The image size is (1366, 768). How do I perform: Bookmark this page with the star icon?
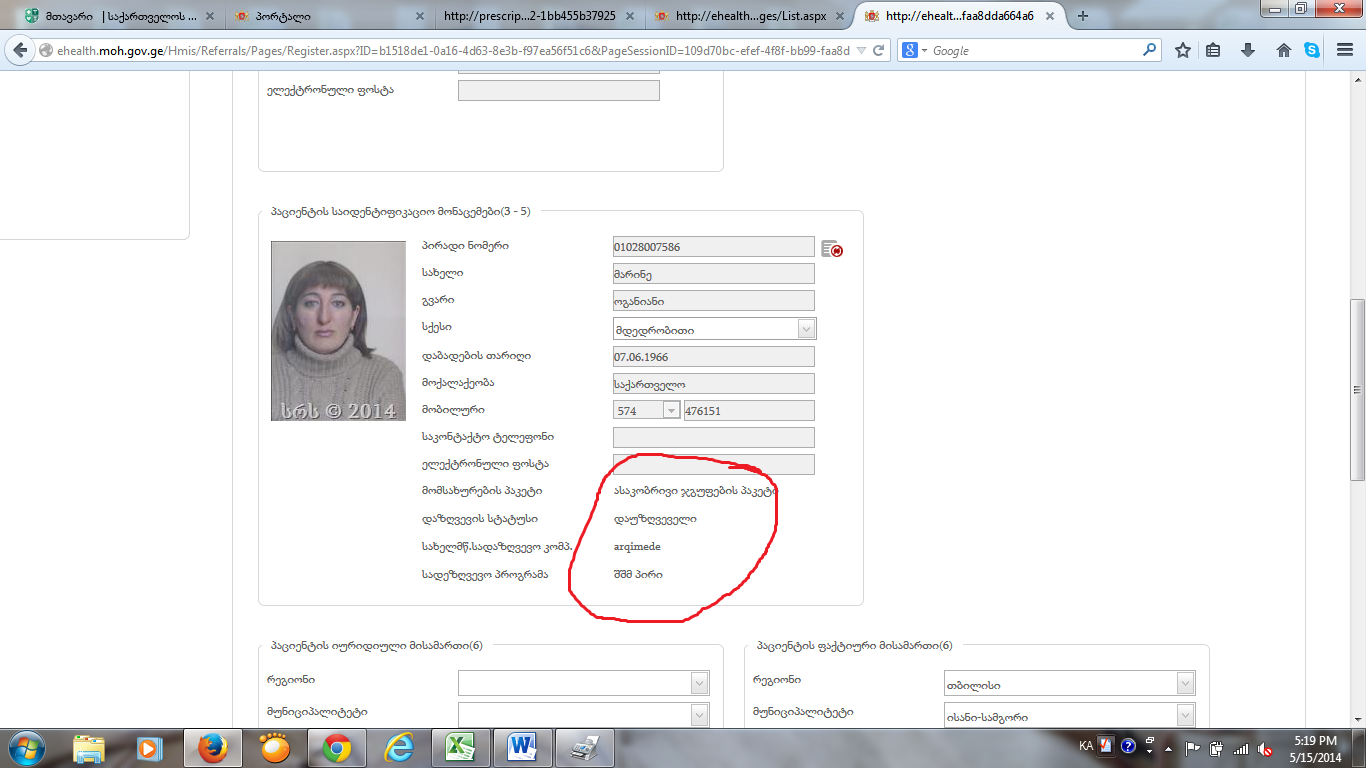point(1183,51)
